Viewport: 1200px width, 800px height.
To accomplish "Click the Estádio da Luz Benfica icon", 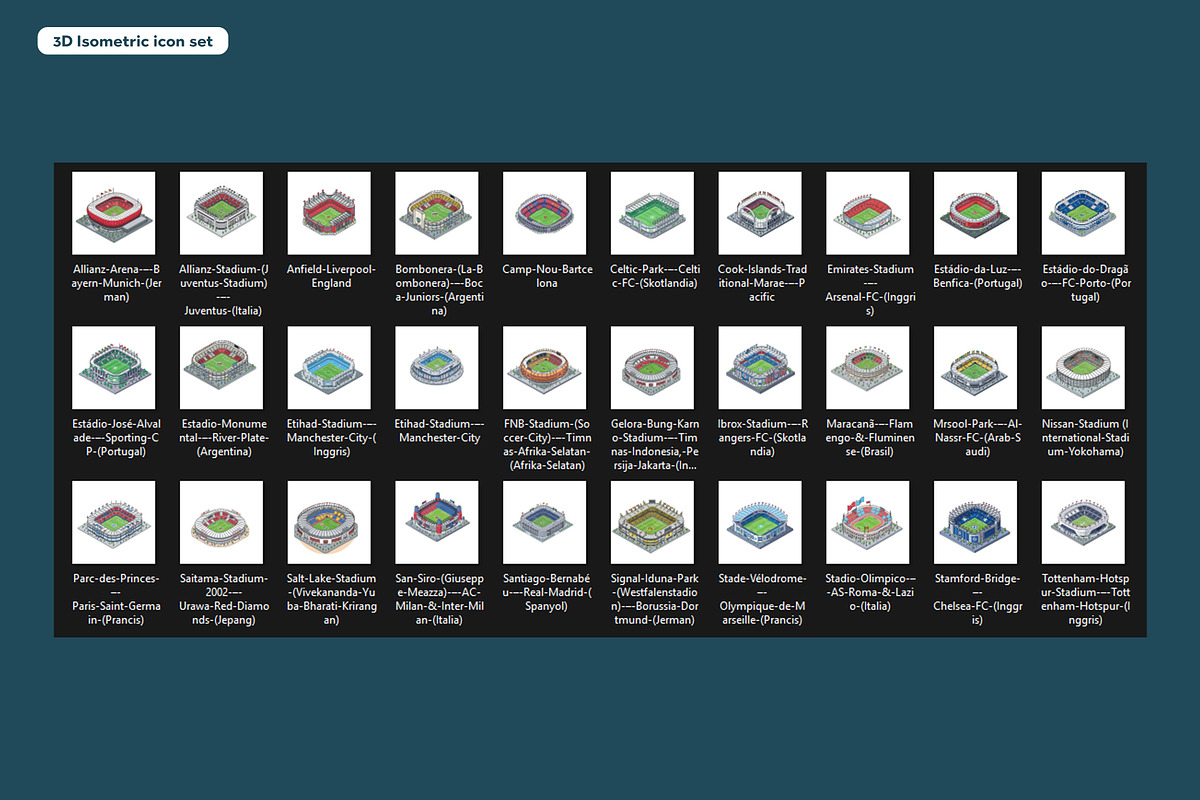I will click(x=976, y=213).
